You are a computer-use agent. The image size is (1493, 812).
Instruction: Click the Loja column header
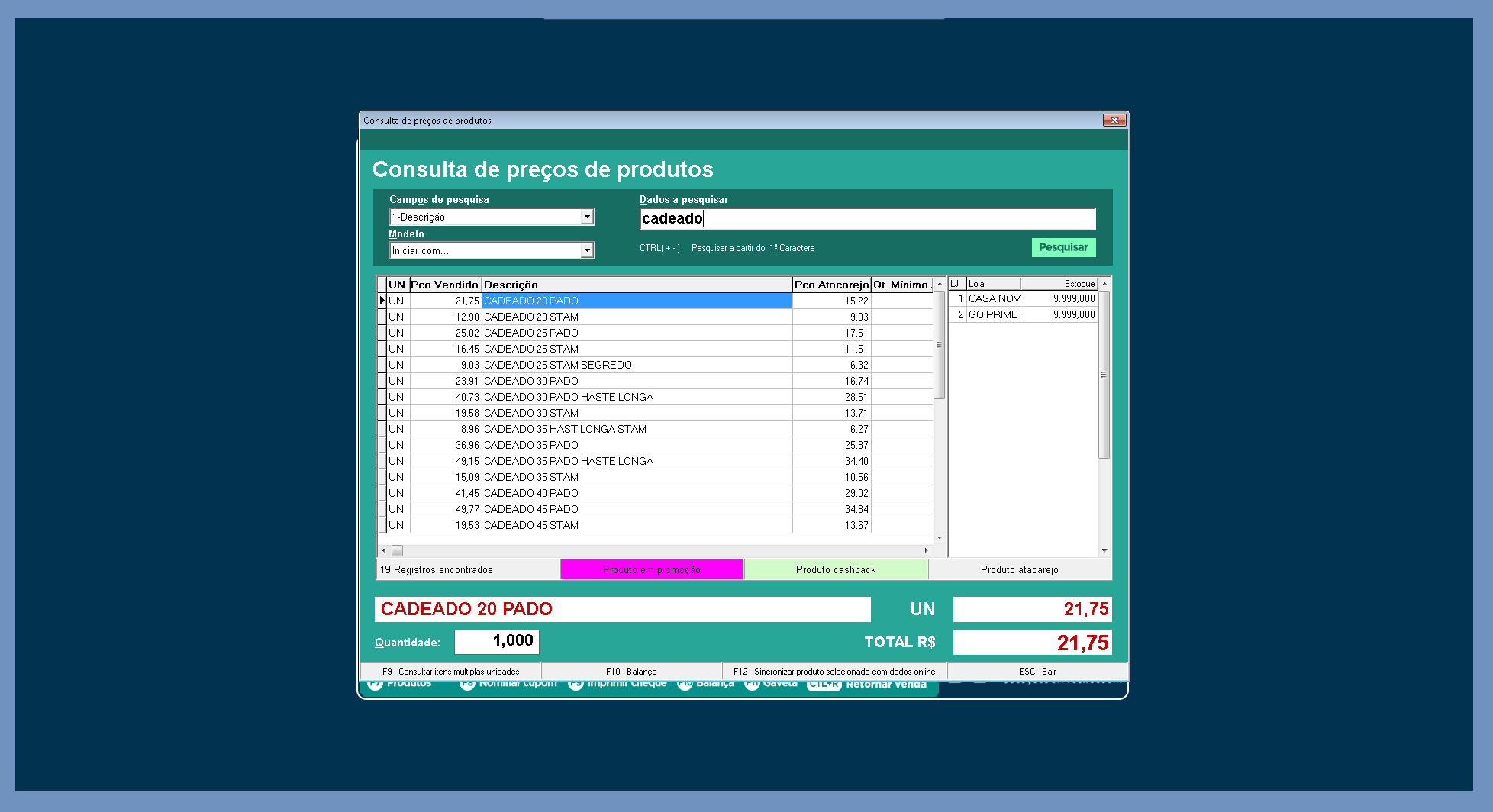point(993,283)
